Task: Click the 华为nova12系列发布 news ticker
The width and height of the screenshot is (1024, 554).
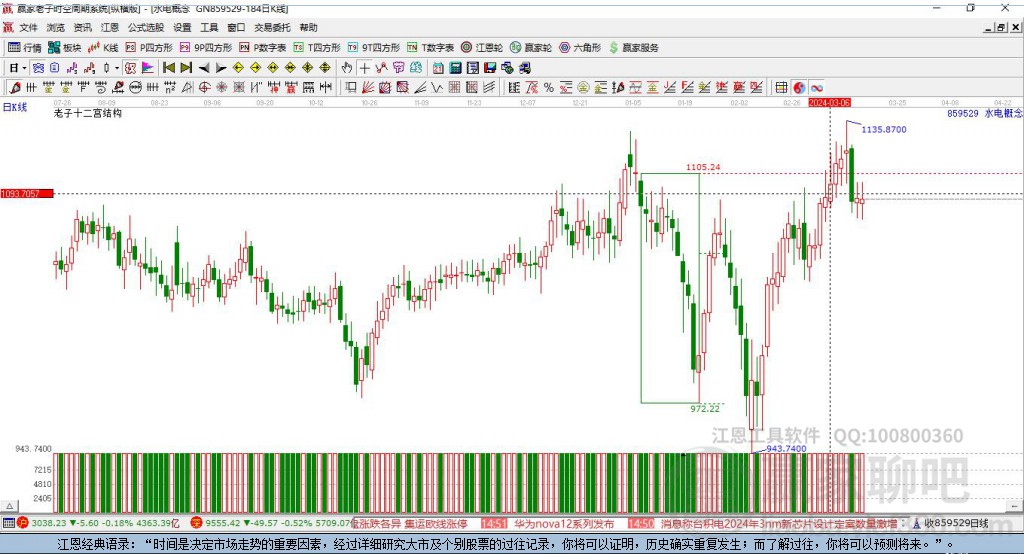Action: (564, 523)
